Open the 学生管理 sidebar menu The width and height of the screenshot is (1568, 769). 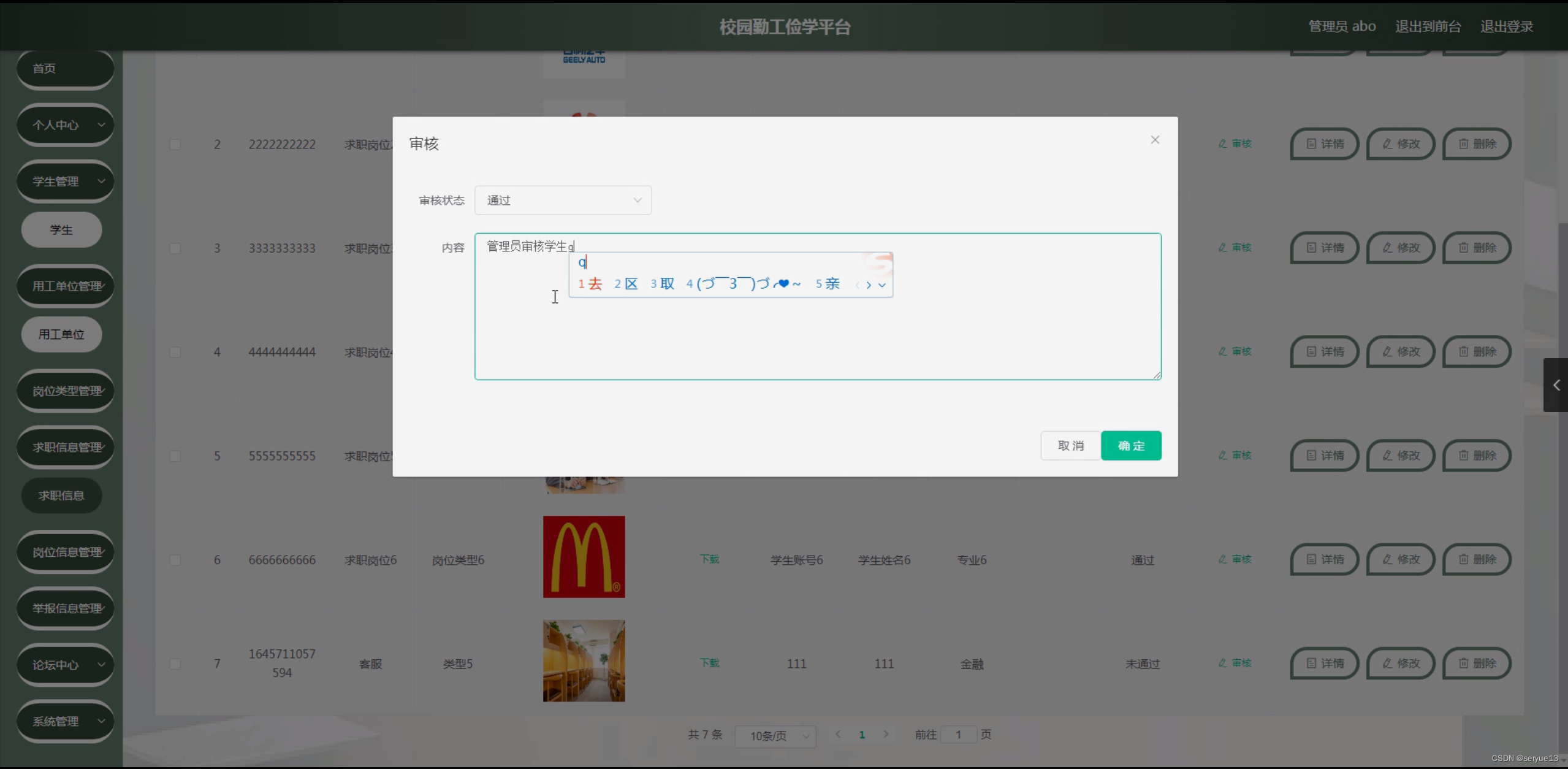(x=65, y=181)
